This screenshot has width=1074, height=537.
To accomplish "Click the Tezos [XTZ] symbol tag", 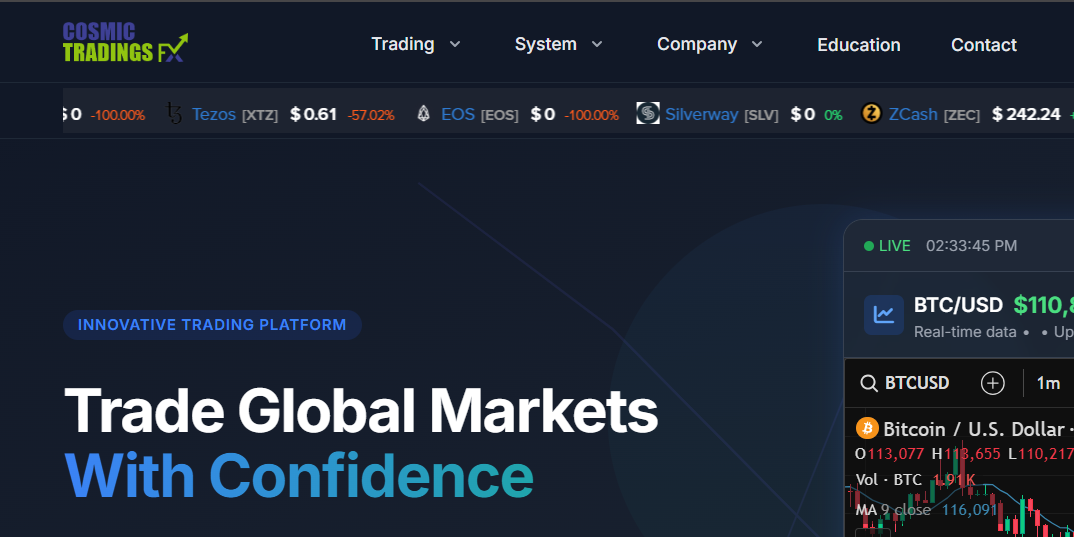I will (x=260, y=115).
